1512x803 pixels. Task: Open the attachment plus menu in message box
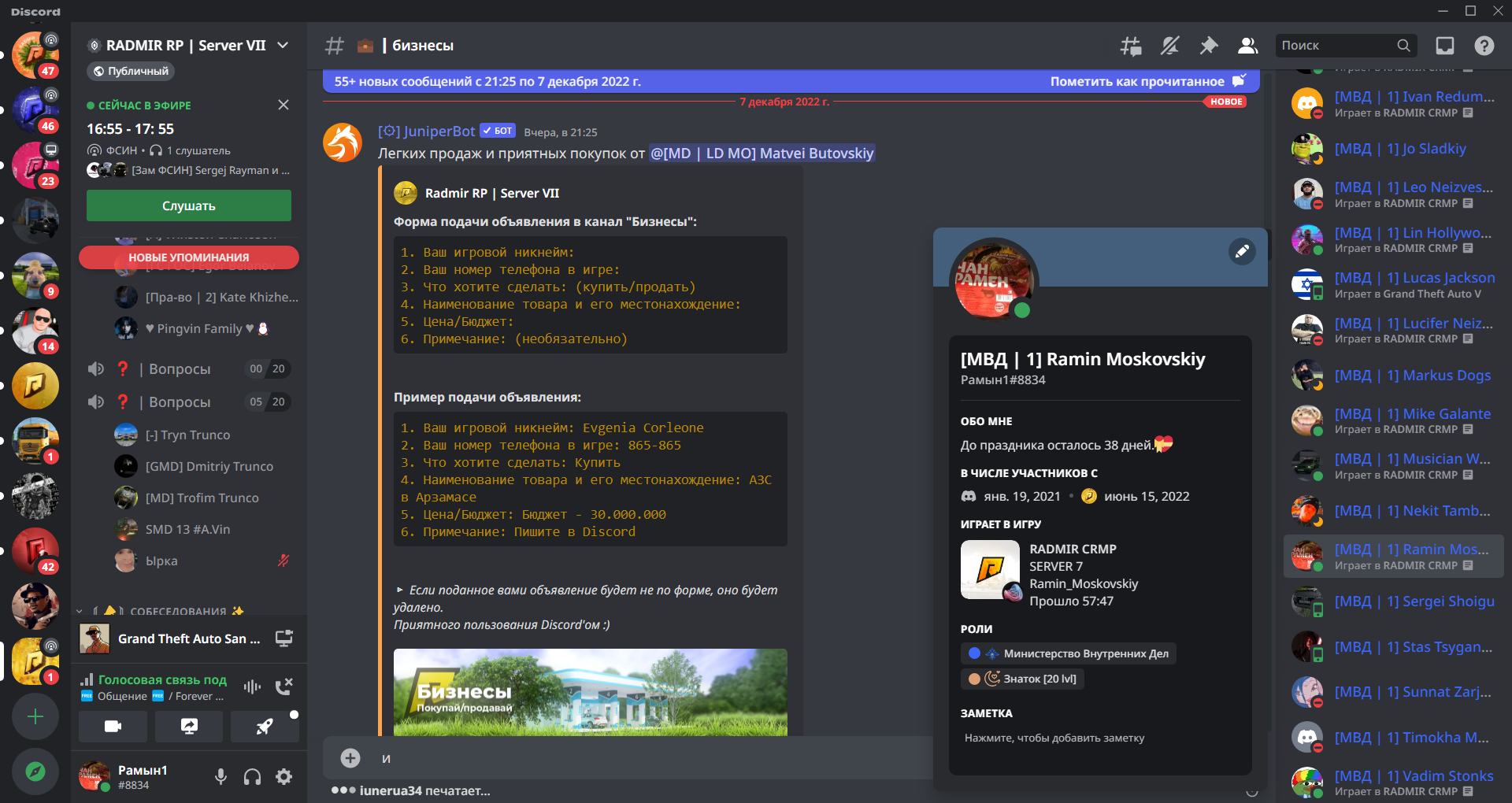point(349,758)
